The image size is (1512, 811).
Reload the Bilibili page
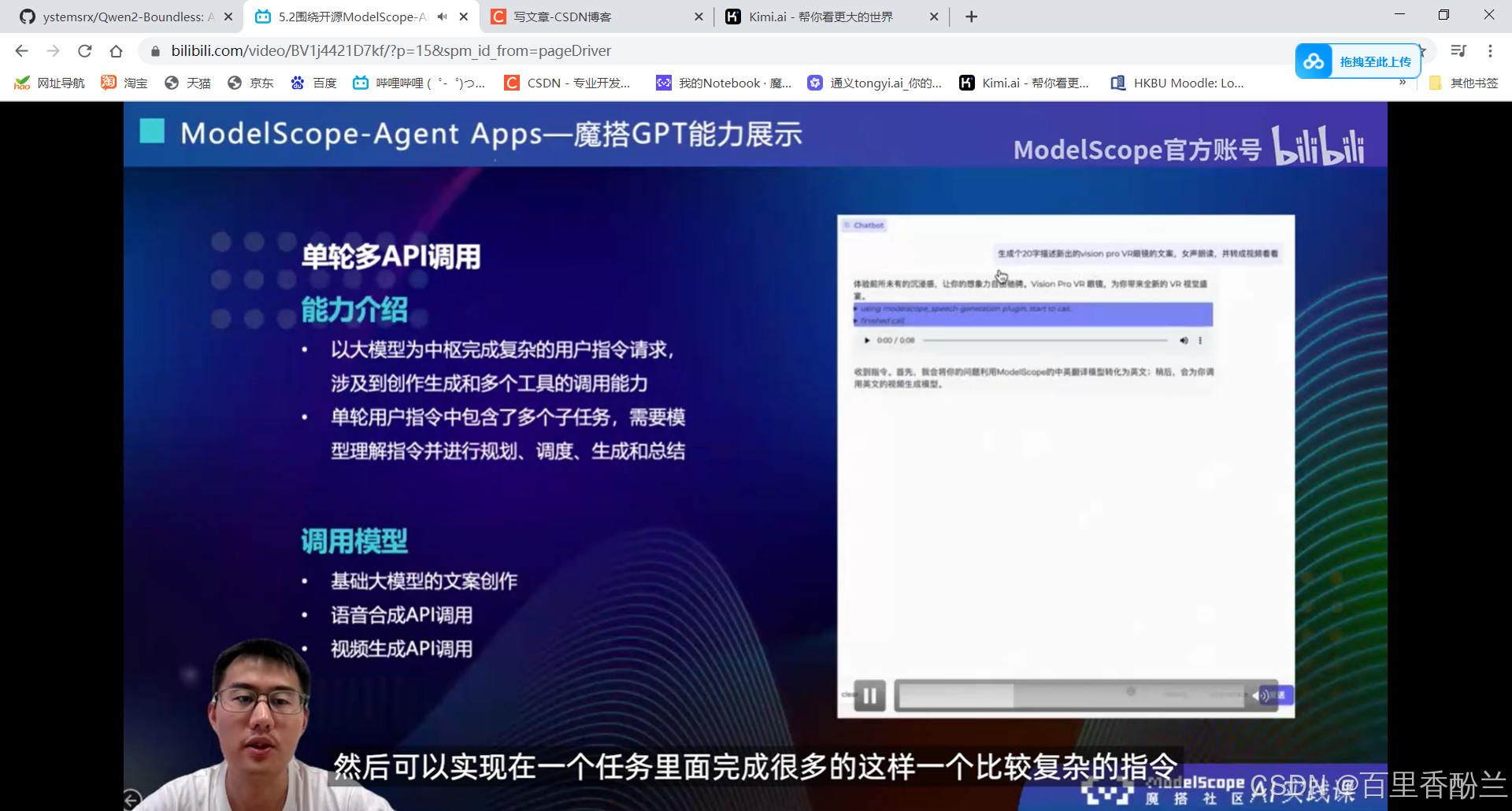pyautogui.click(x=85, y=51)
